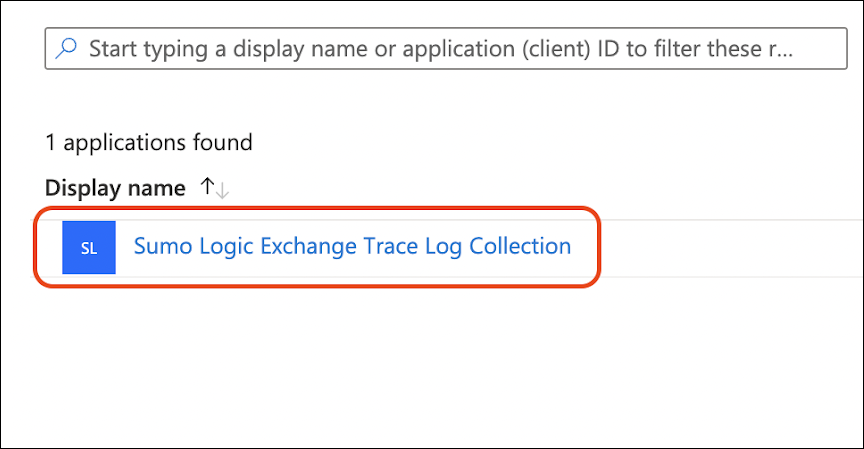Click the '1 applications found' count text
The image size is (864, 449).
pyautogui.click(x=149, y=142)
